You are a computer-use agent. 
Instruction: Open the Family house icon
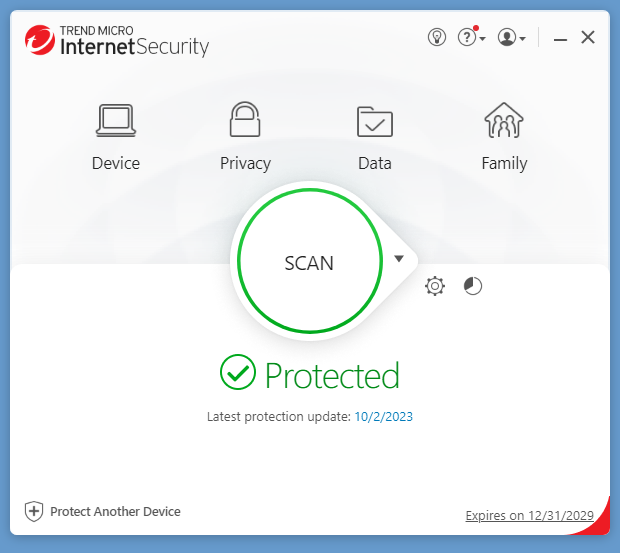[504, 121]
